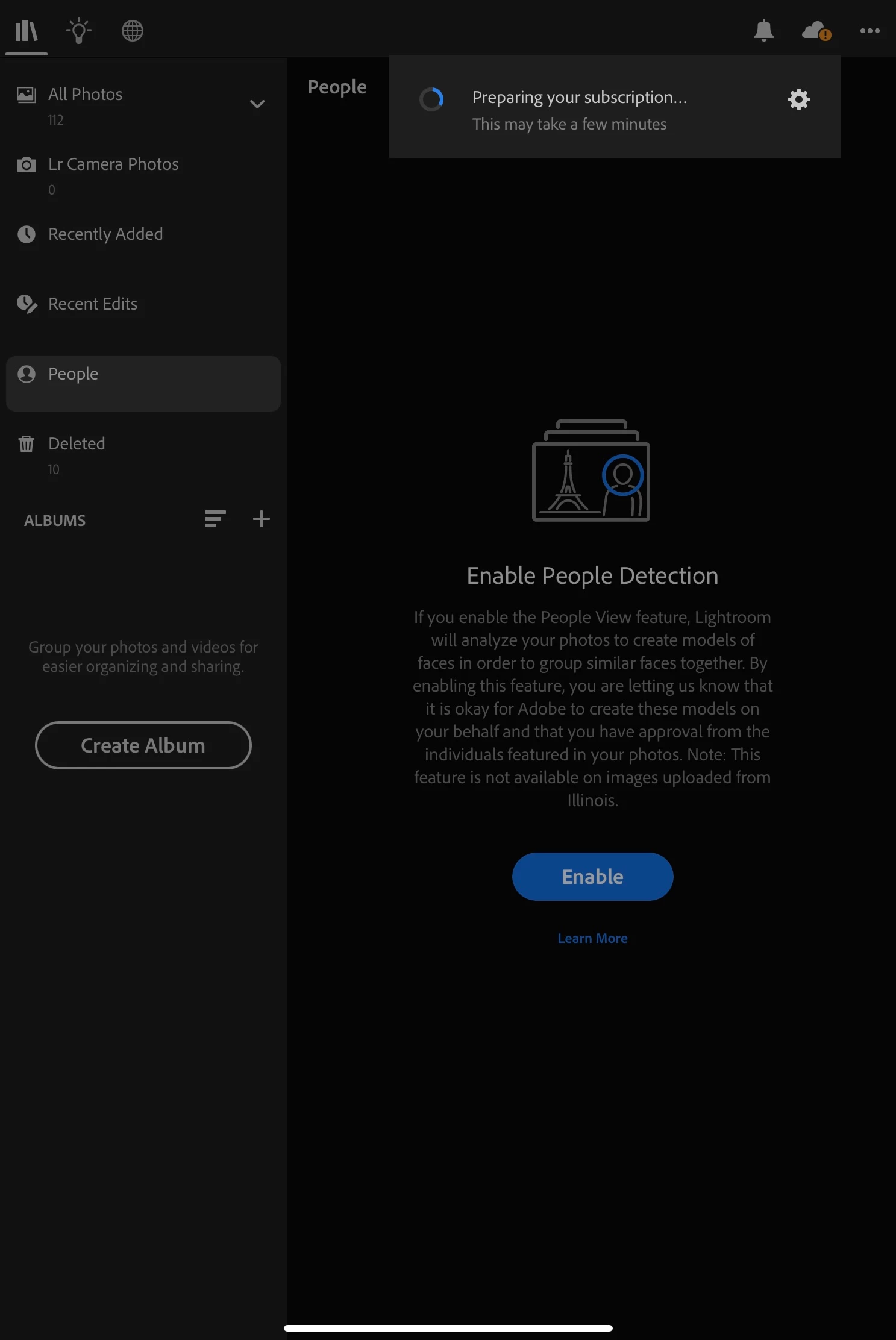This screenshot has height=1340, width=896.
Task: Open the Learn lightbulb tab
Action: click(x=79, y=31)
